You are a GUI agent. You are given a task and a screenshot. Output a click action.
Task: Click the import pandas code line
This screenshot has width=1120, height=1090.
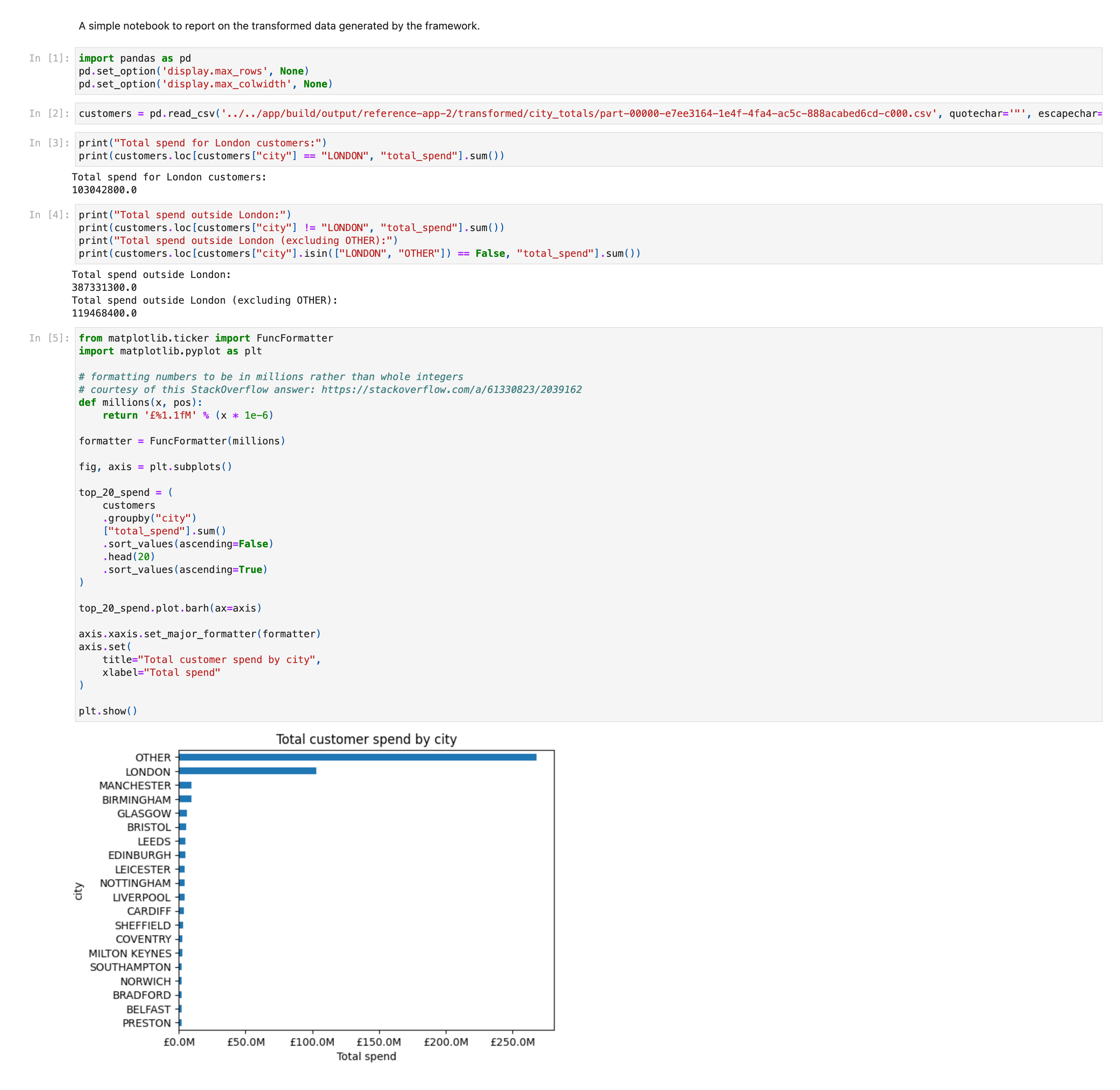coord(135,58)
